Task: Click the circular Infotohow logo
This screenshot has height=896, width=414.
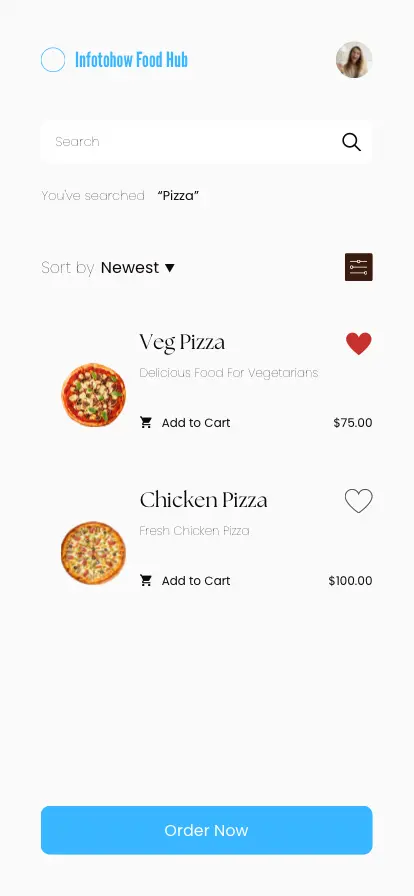Action: click(53, 59)
